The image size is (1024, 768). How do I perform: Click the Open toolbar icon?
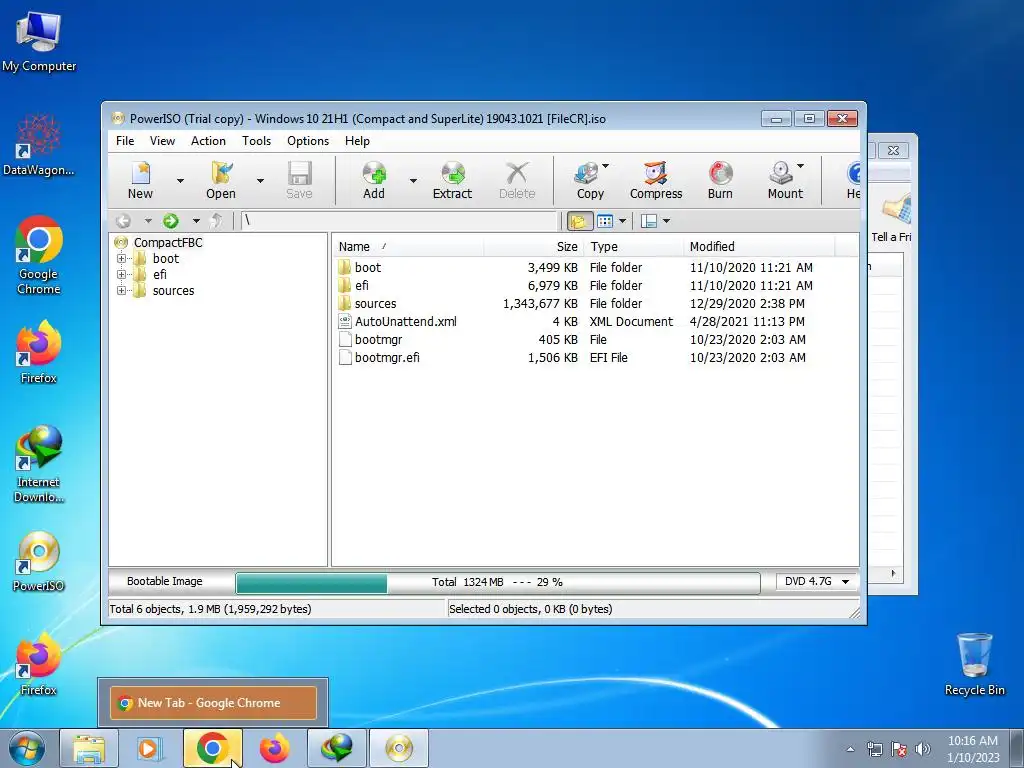(221, 180)
